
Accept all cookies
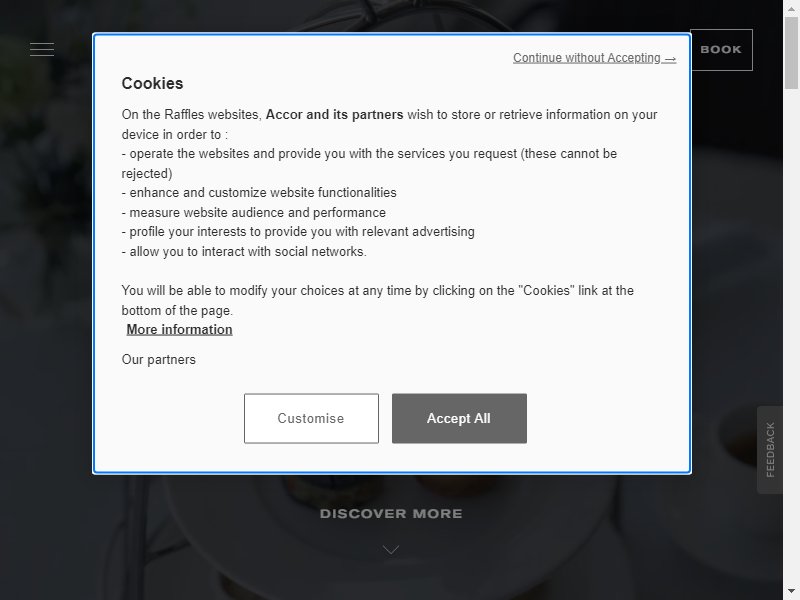coord(459,418)
